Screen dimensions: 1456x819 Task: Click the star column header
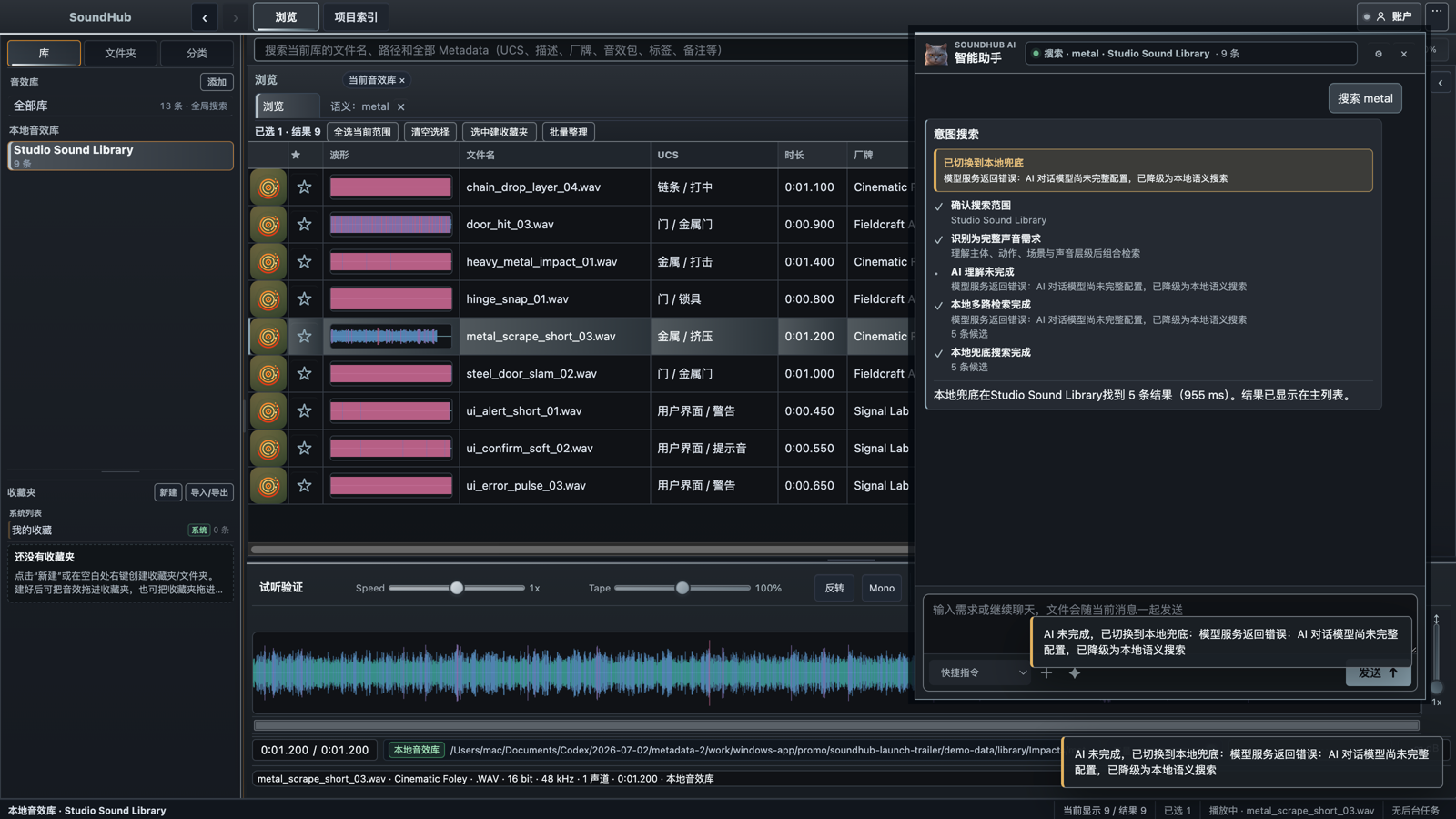tap(296, 156)
